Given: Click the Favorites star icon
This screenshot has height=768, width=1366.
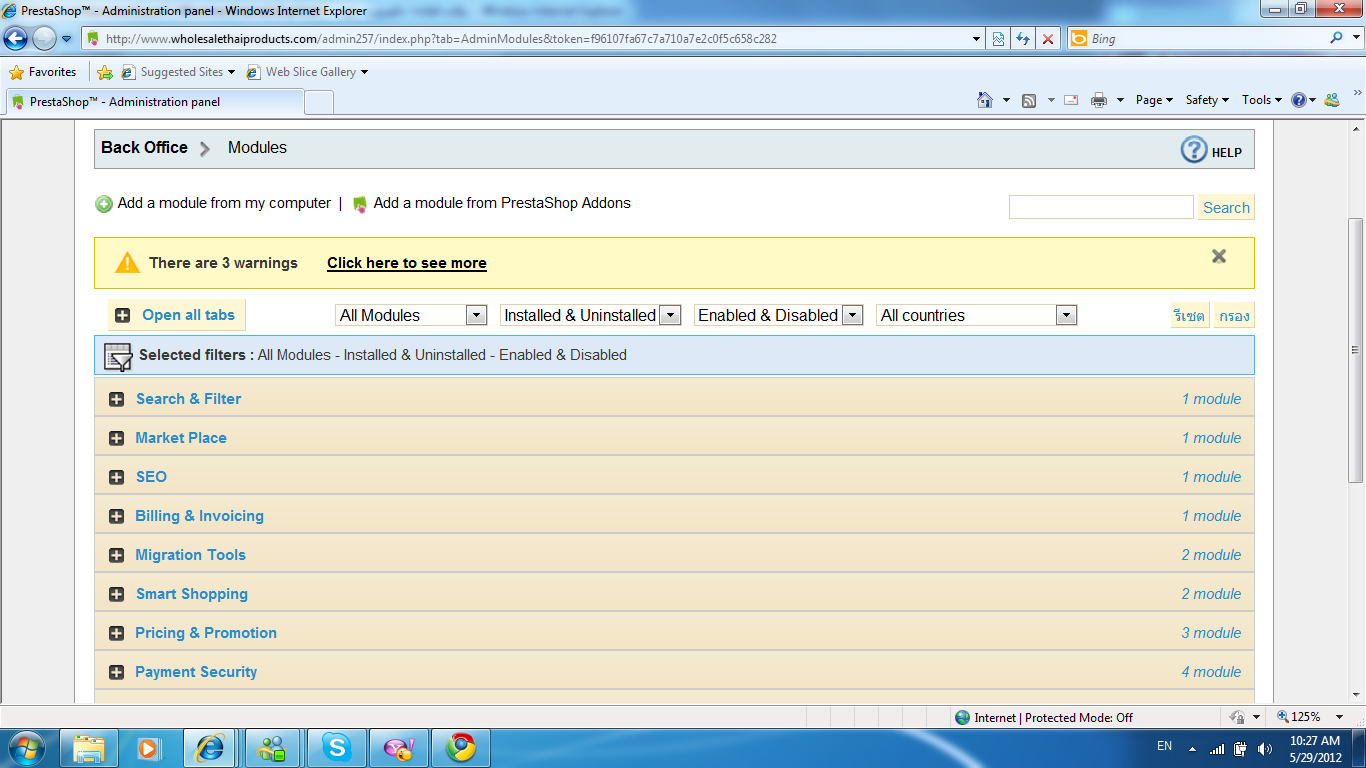Looking at the screenshot, I should click(x=16, y=72).
